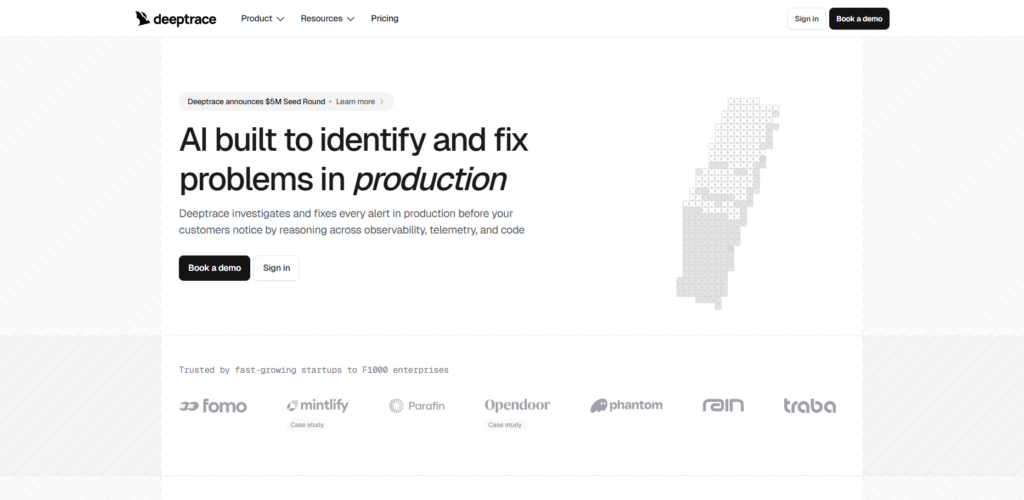Click the fomo company logo

point(213,405)
